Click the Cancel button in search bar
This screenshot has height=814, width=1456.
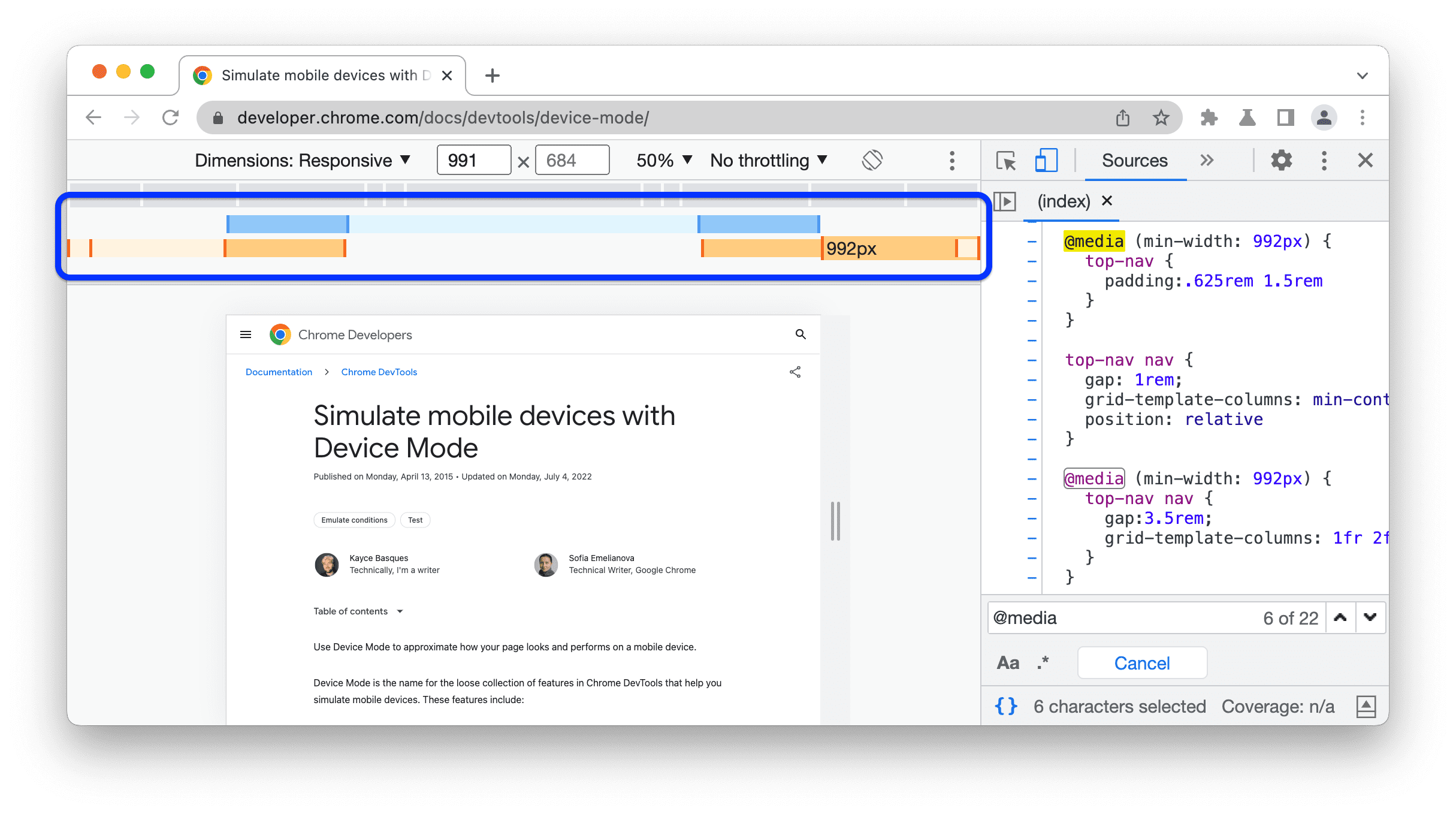[x=1143, y=662]
